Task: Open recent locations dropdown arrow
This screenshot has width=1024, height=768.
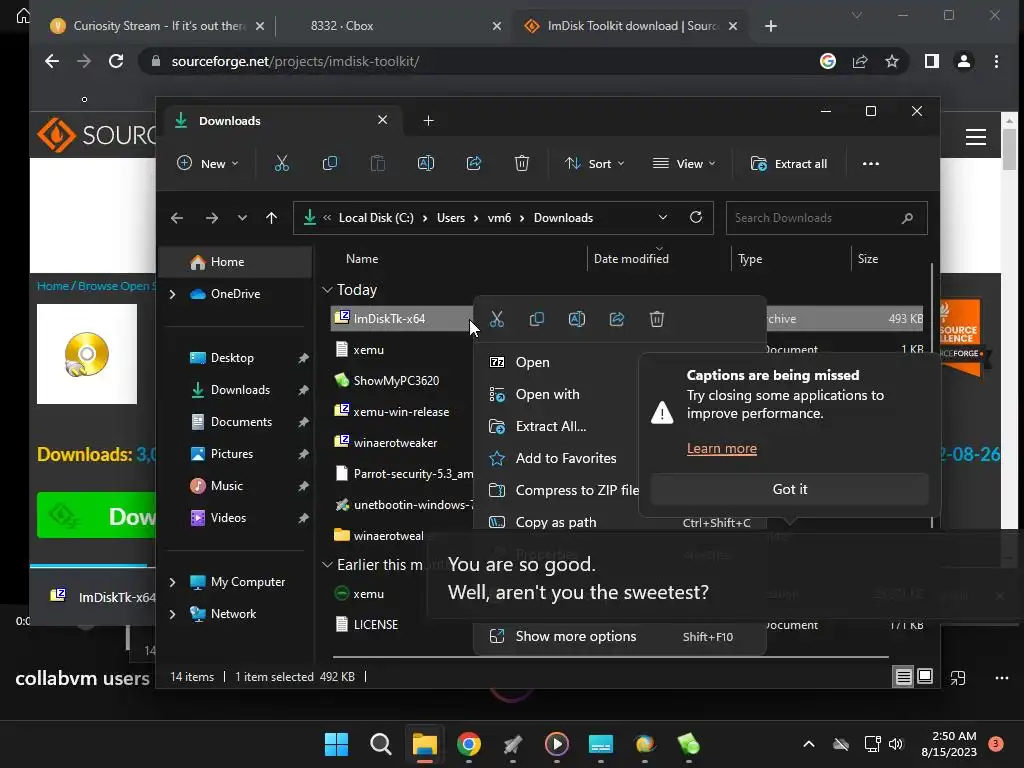Action: [x=242, y=217]
